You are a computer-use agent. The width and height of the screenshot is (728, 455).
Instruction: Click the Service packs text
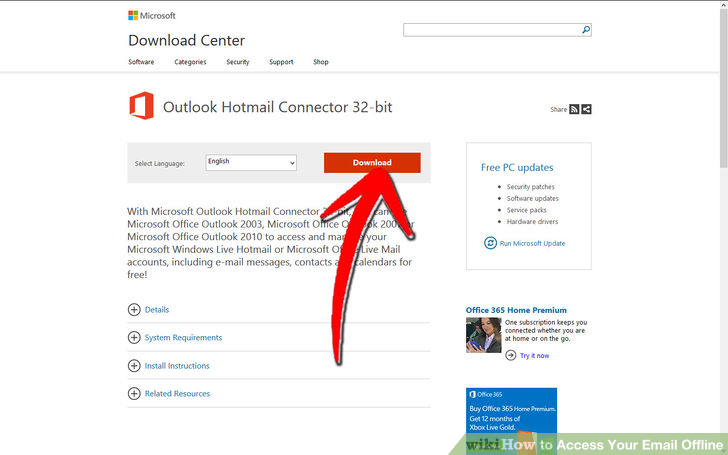[526, 210]
